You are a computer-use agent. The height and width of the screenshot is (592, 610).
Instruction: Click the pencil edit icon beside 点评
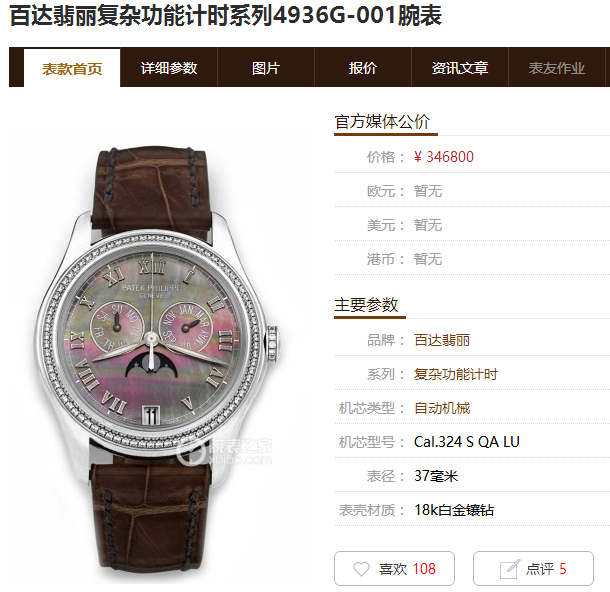(510, 569)
